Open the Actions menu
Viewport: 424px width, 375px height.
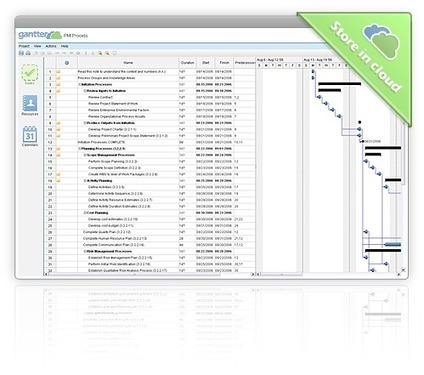pos(51,46)
